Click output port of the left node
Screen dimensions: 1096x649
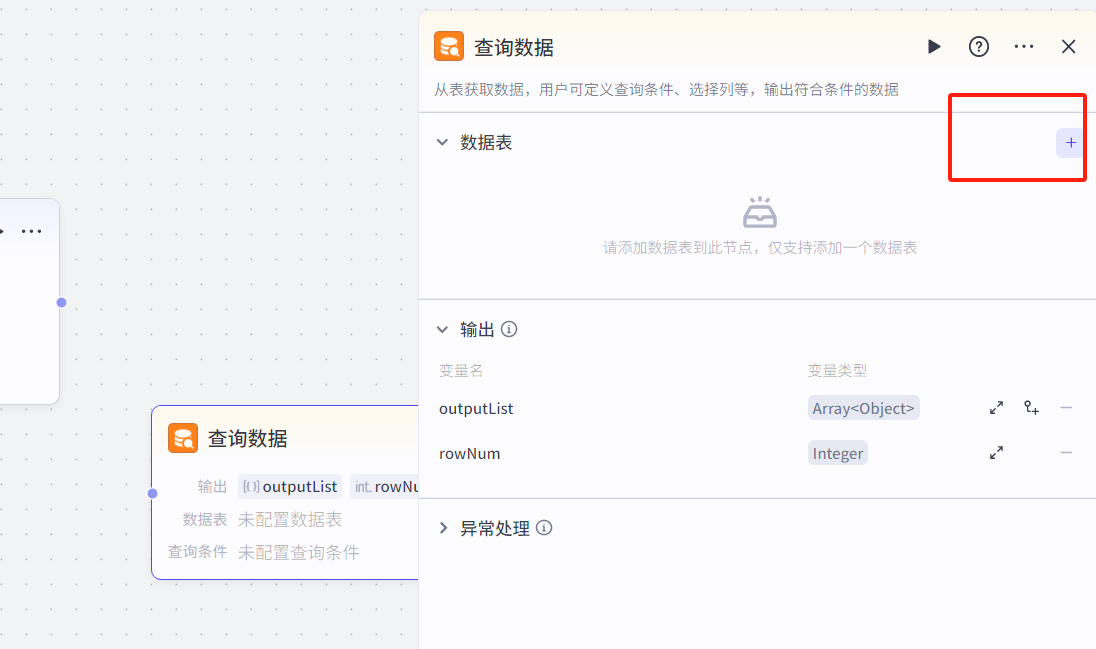pos(62,302)
